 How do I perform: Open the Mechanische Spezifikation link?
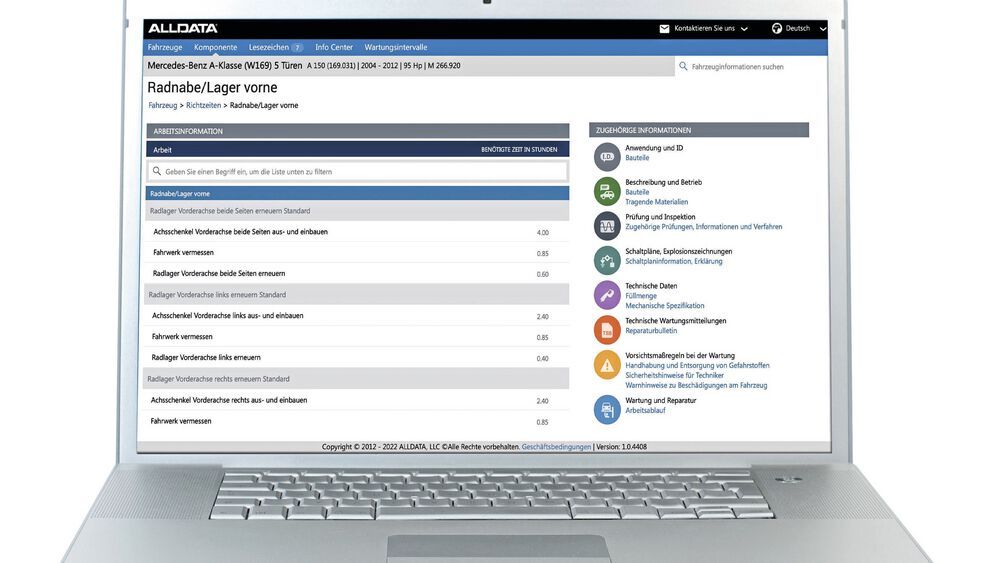665,306
